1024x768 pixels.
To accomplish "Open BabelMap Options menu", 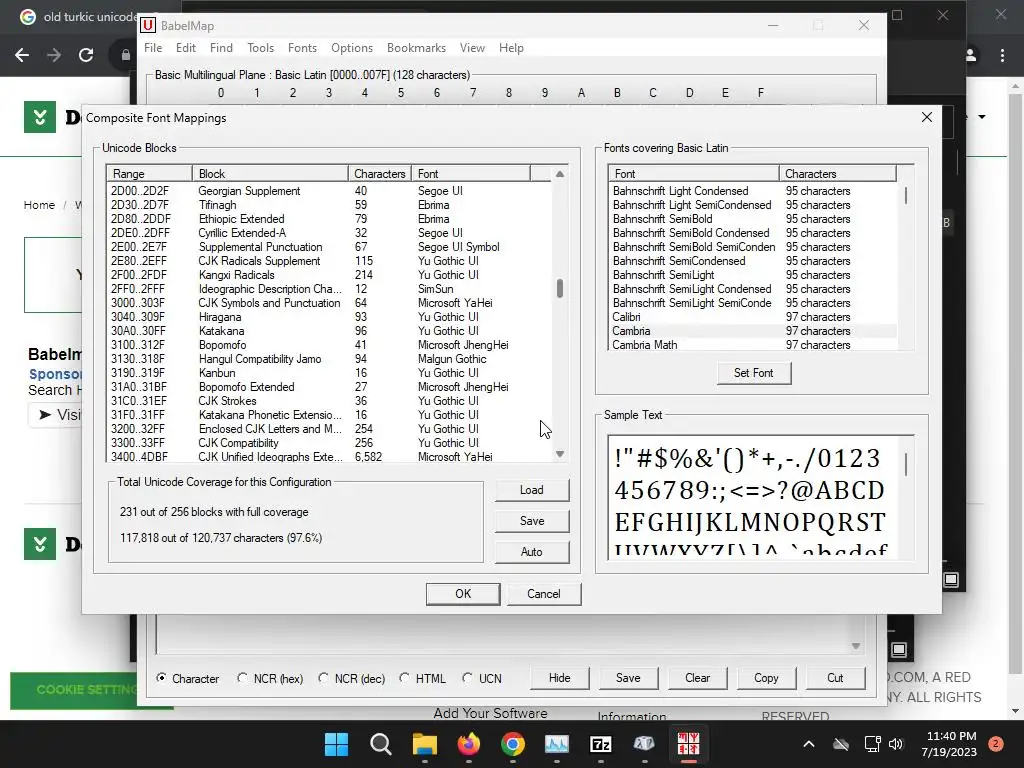I will (x=352, y=48).
